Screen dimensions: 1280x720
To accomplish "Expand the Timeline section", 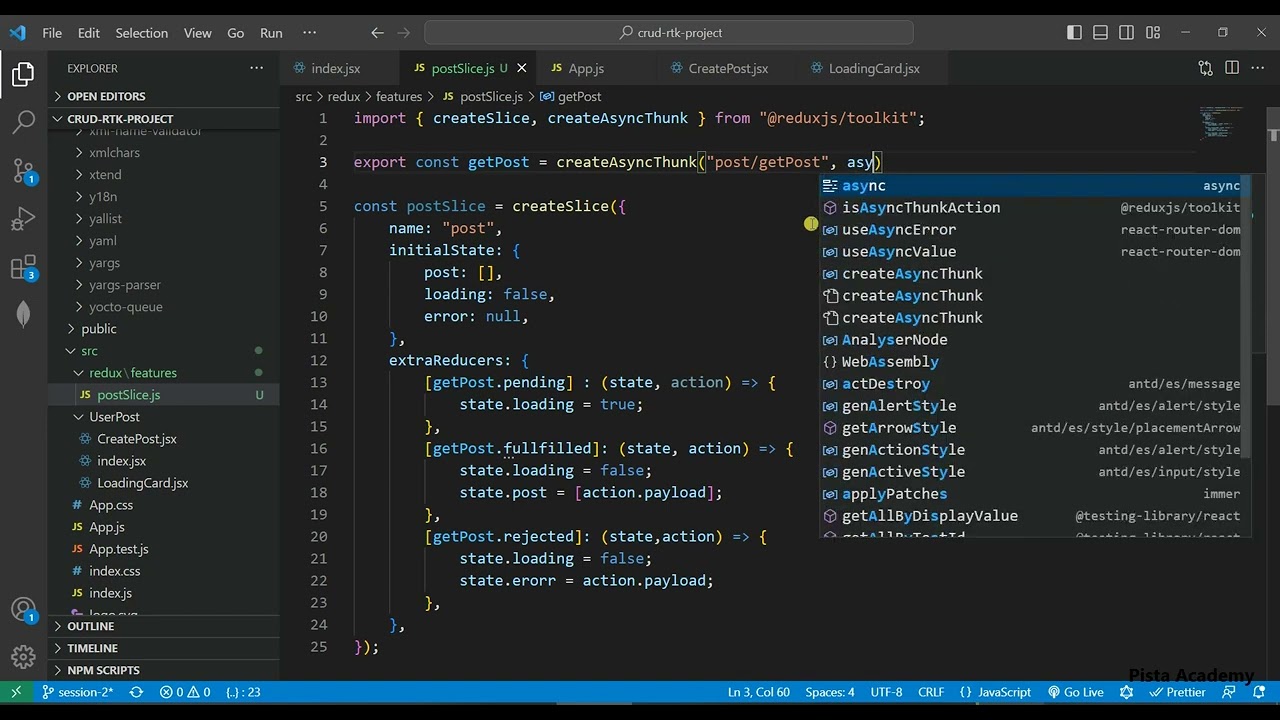I will click(x=164, y=648).
